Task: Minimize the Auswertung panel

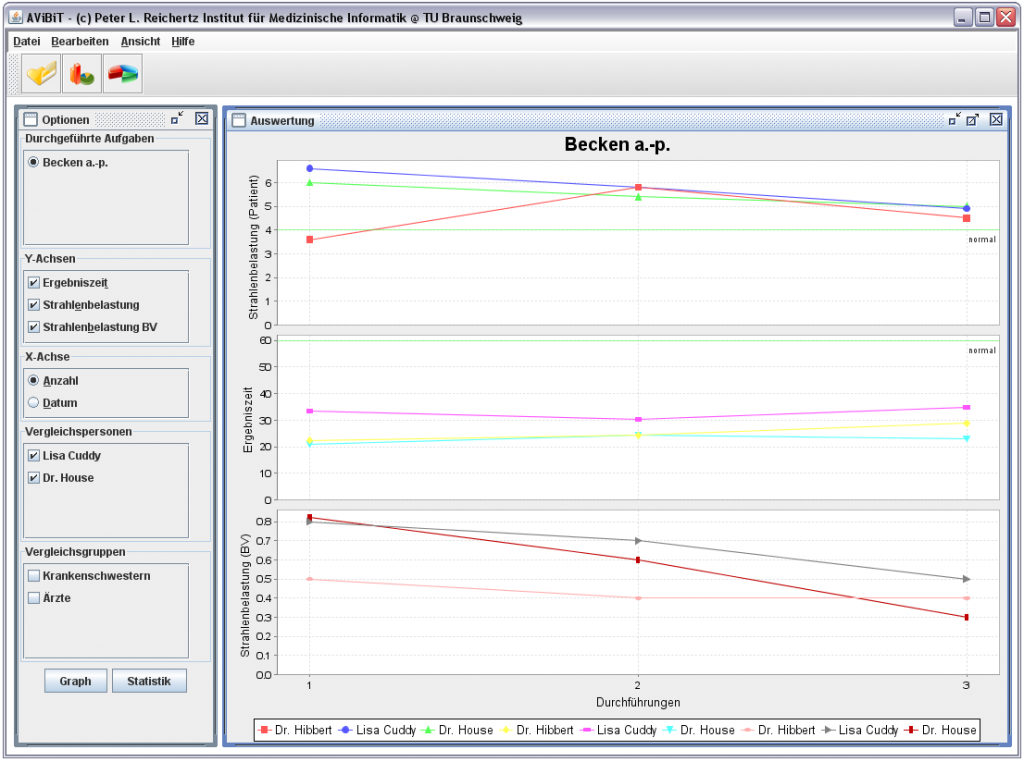Action: [x=954, y=119]
